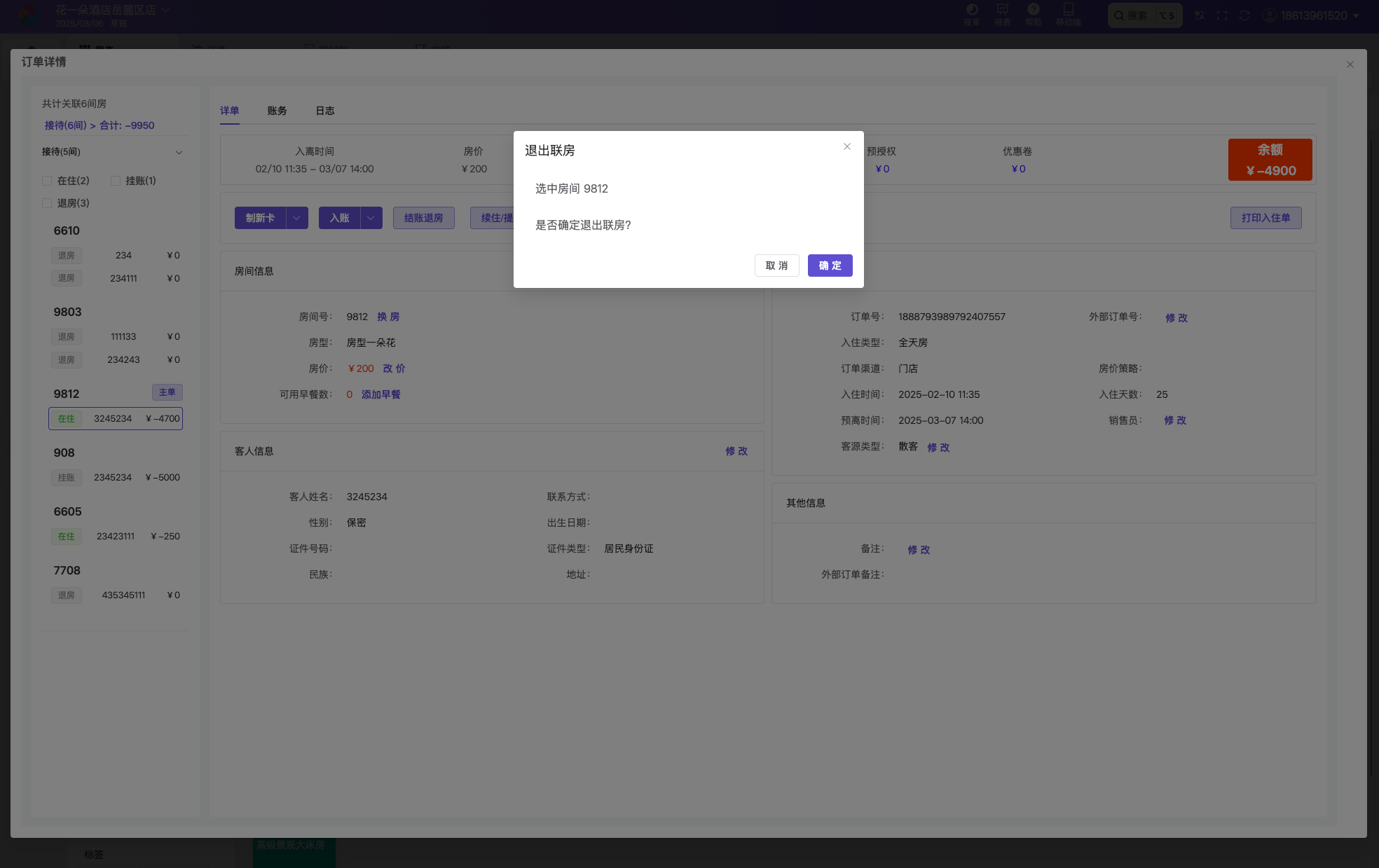Image resolution: width=1379 pixels, height=868 pixels.
Task: Open the dropdown arrow beside 入账
Action: point(371,218)
